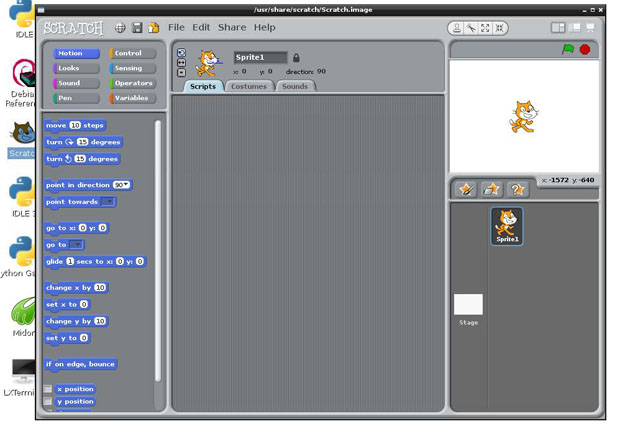The image size is (620, 439).
Task: Switch to the Costumes tab
Action: tap(249, 86)
